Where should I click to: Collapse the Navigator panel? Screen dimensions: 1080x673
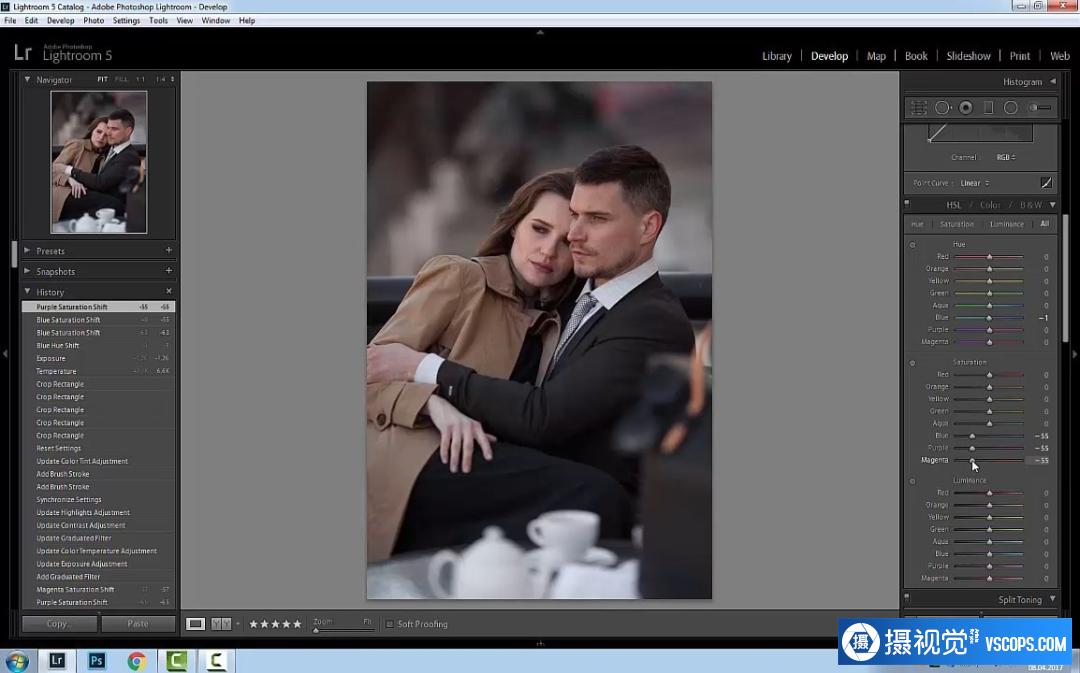[28, 79]
